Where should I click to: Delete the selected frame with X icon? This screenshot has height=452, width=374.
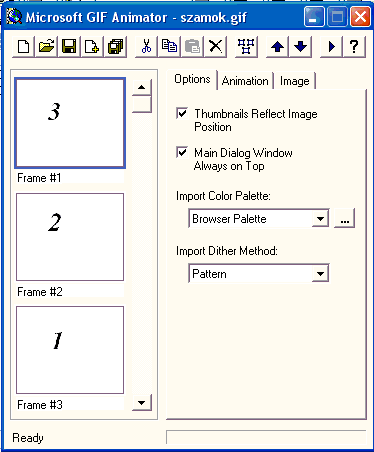click(x=216, y=47)
